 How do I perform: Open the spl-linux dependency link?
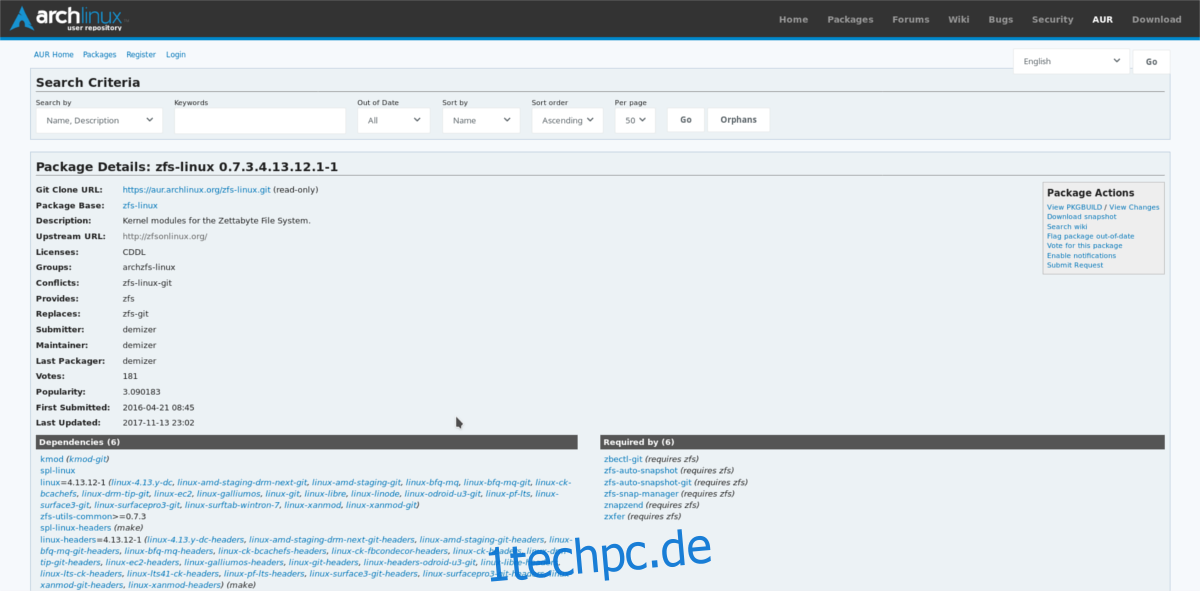point(58,471)
